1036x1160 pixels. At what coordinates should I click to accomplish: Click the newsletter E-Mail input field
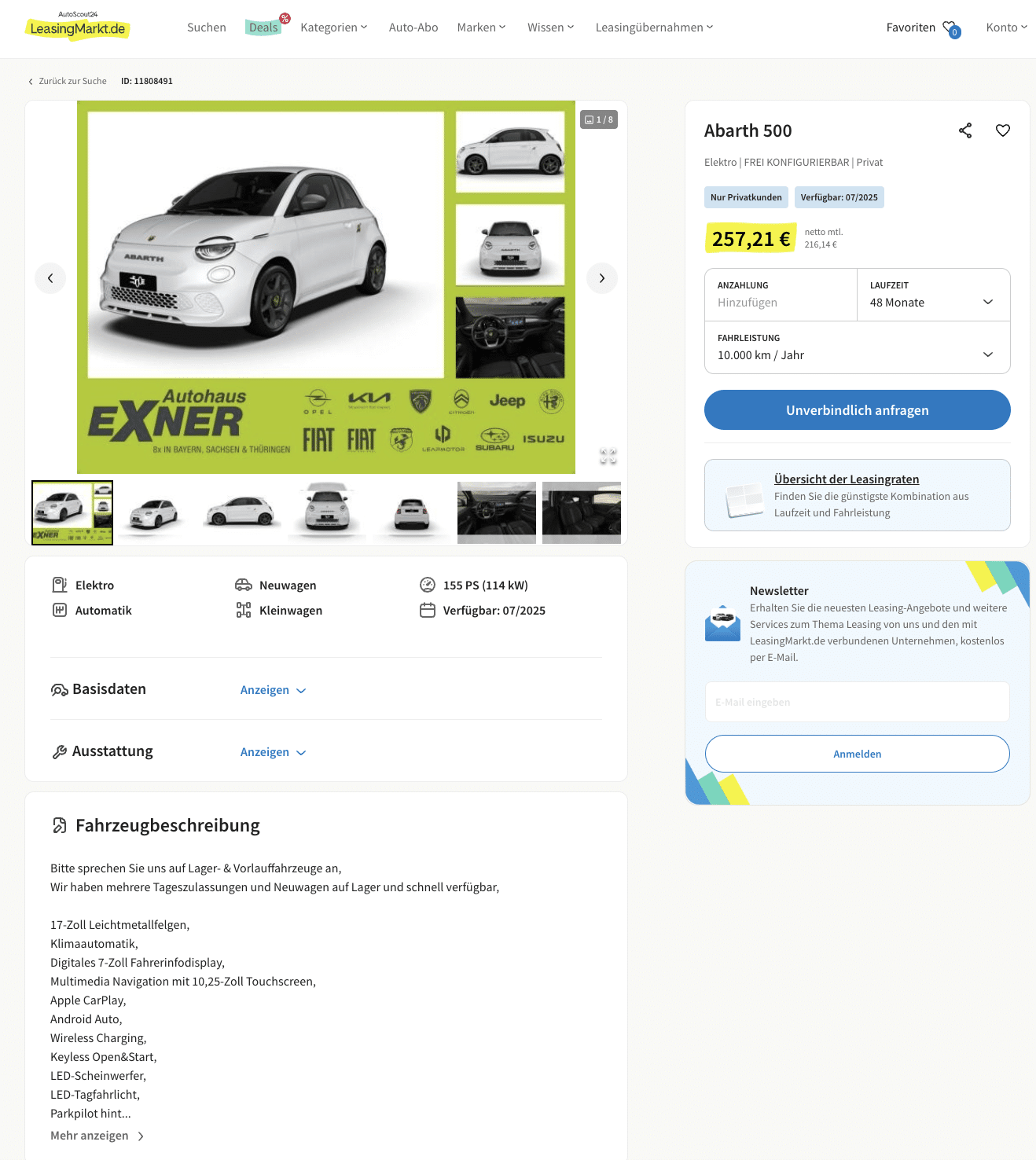[x=858, y=702]
